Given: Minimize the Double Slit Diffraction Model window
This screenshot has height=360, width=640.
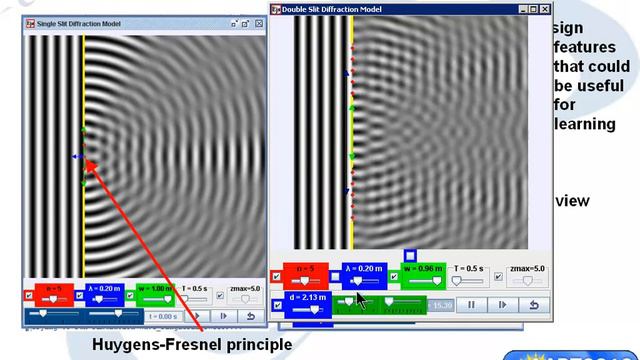Looking at the screenshot, I should click(x=523, y=9).
